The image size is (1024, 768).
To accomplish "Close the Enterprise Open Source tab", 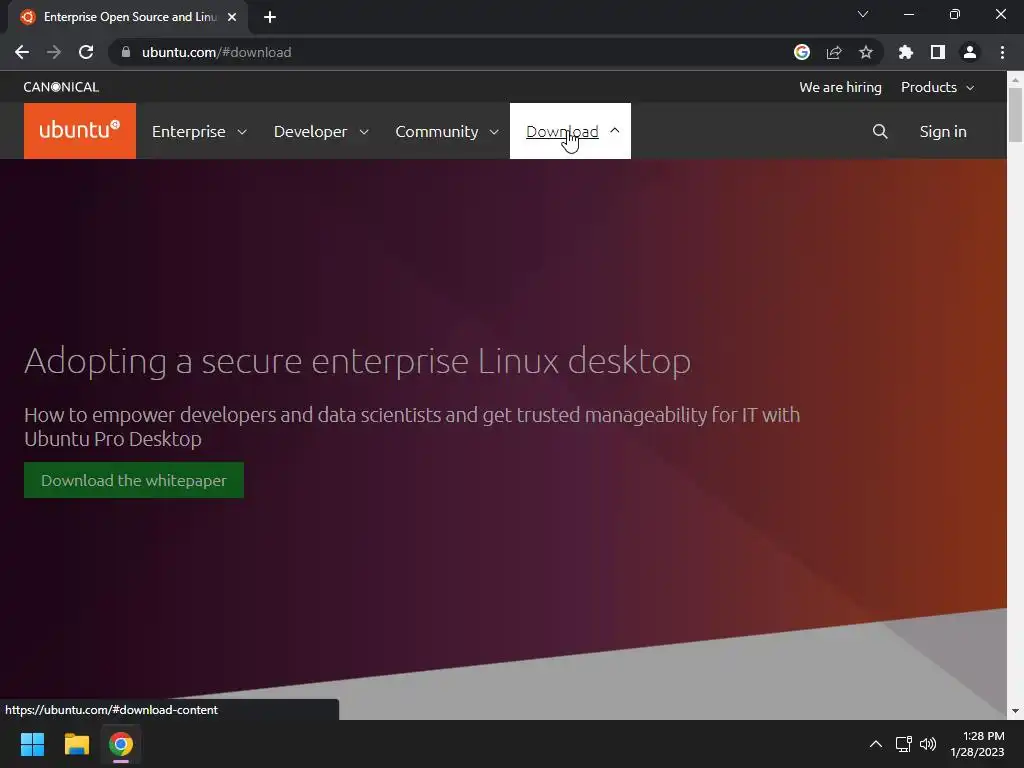I will click(x=232, y=17).
